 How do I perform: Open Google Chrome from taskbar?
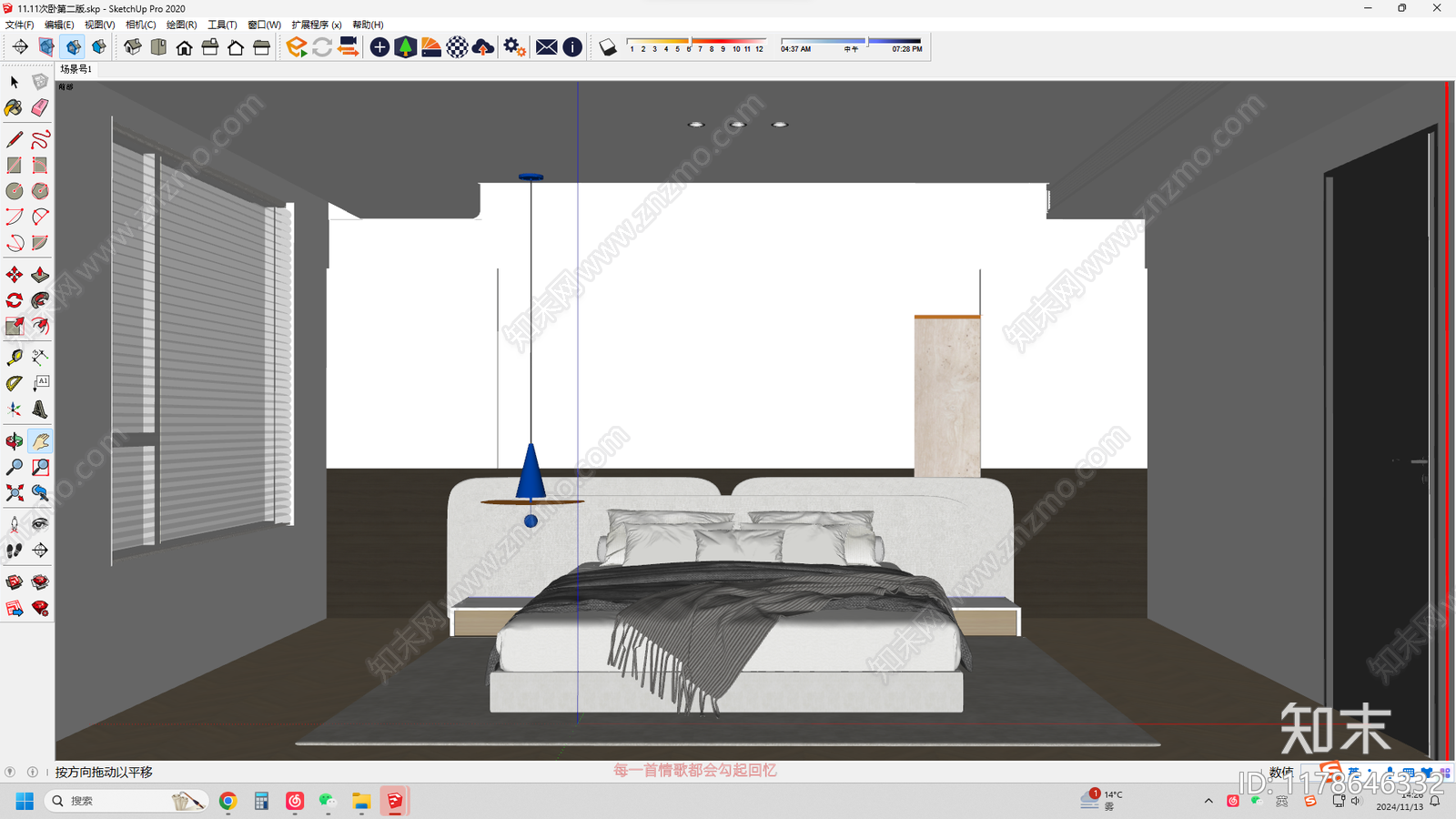coord(227,801)
